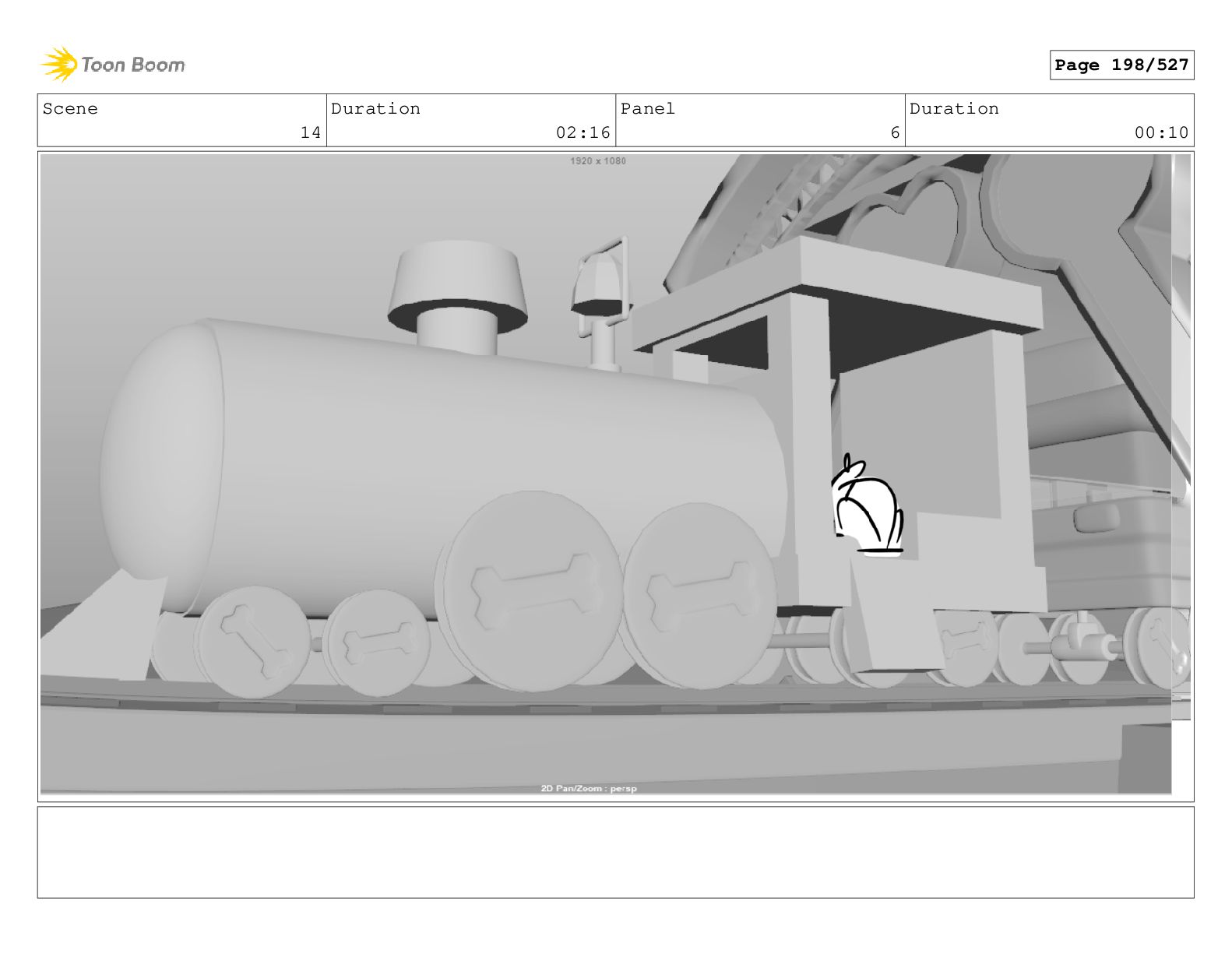Select the Panel label cell
This screenshot has height=954, width=1232.
coord(760,121)
